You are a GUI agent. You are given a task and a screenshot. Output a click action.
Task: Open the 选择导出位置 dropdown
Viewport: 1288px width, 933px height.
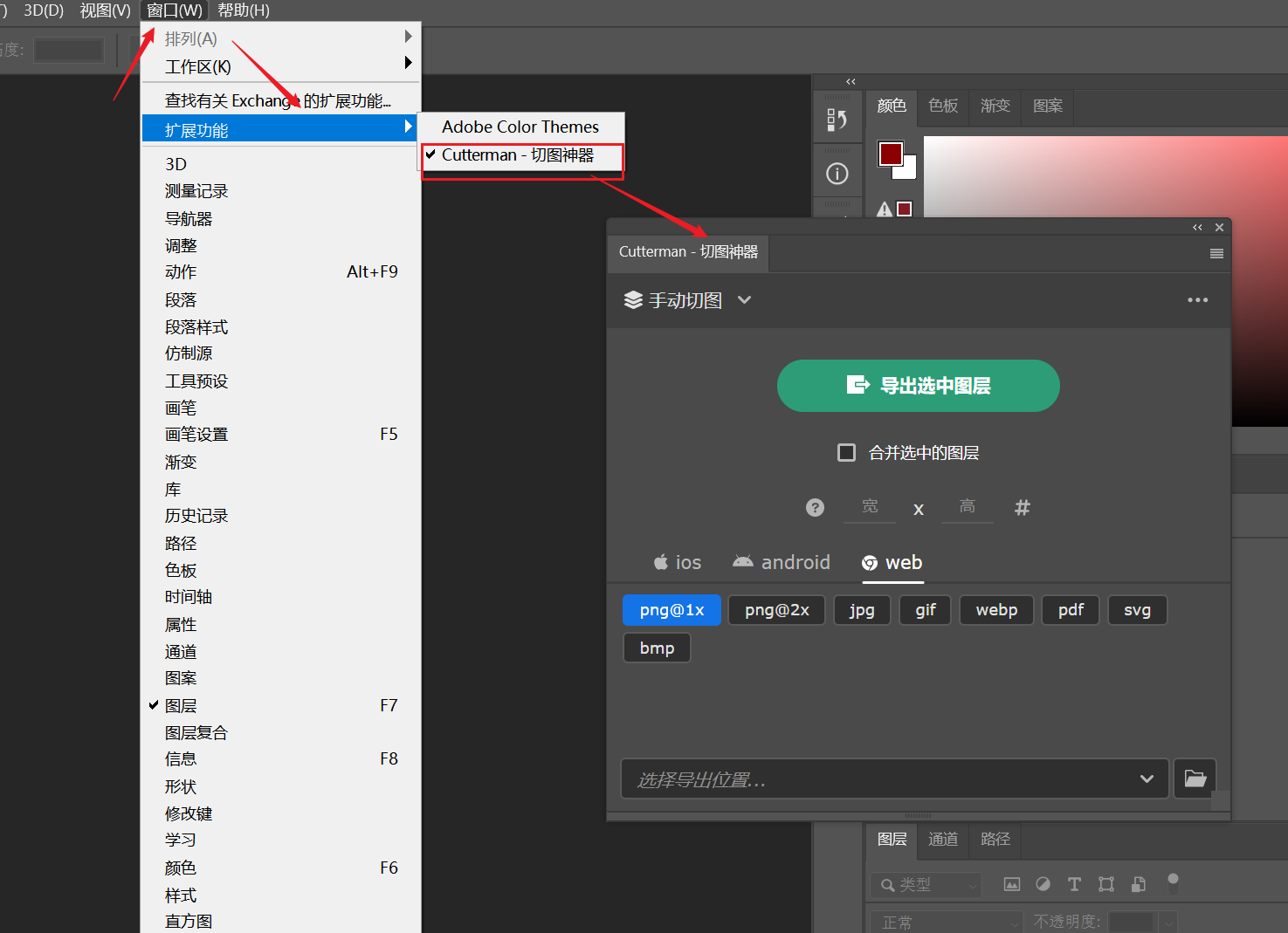[1147, 779]
